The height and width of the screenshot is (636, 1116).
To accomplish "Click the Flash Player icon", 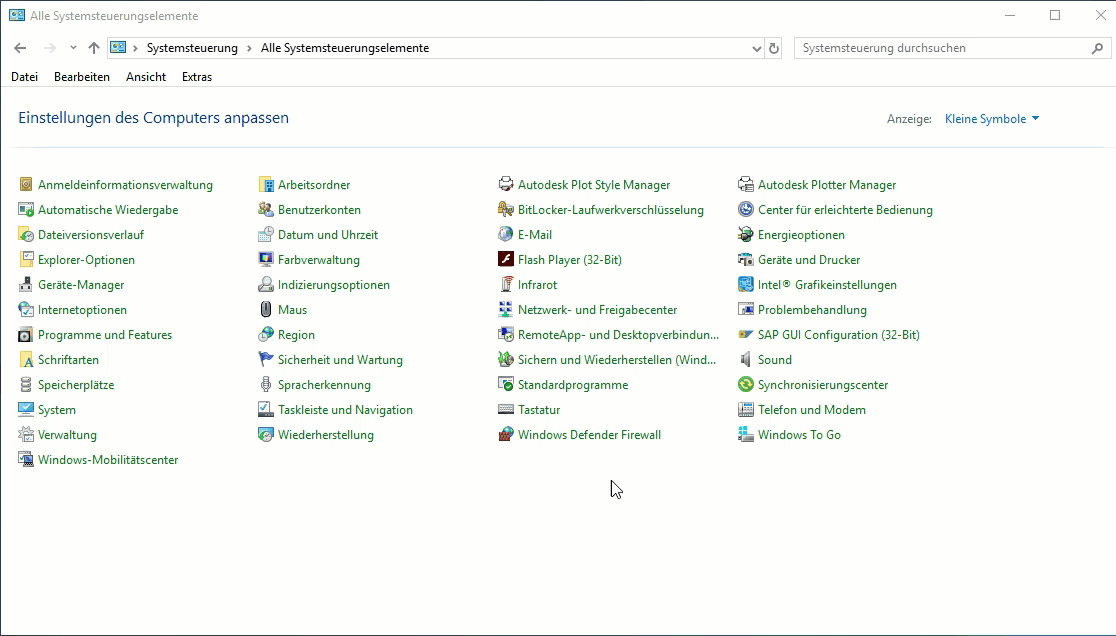I will 505,260.
